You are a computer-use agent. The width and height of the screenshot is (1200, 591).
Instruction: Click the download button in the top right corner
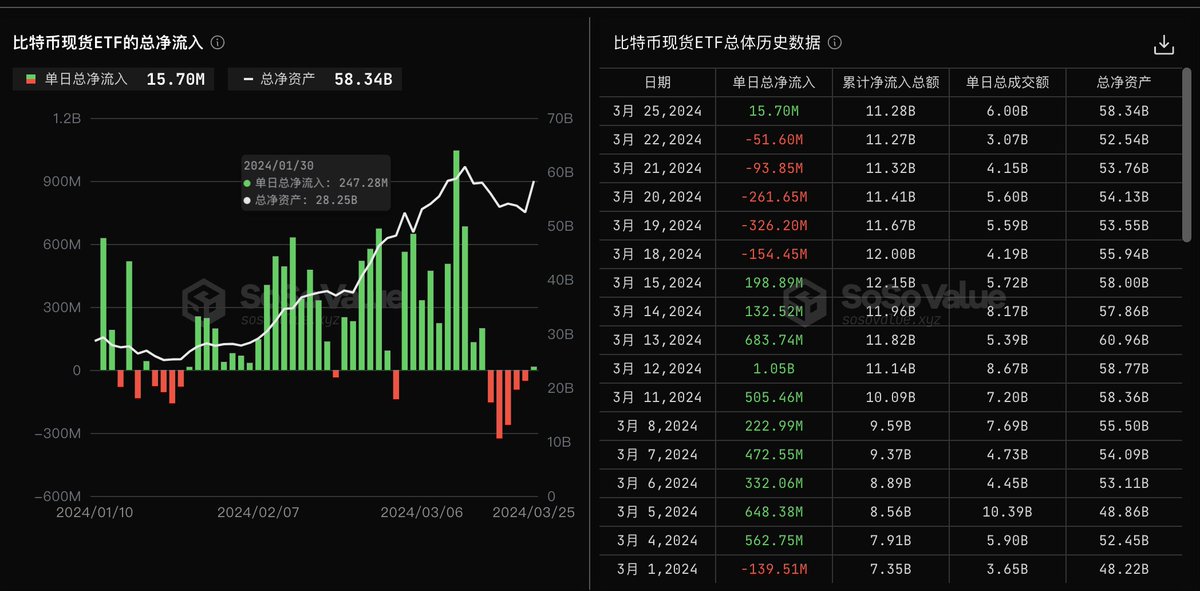coord(1163,43)
